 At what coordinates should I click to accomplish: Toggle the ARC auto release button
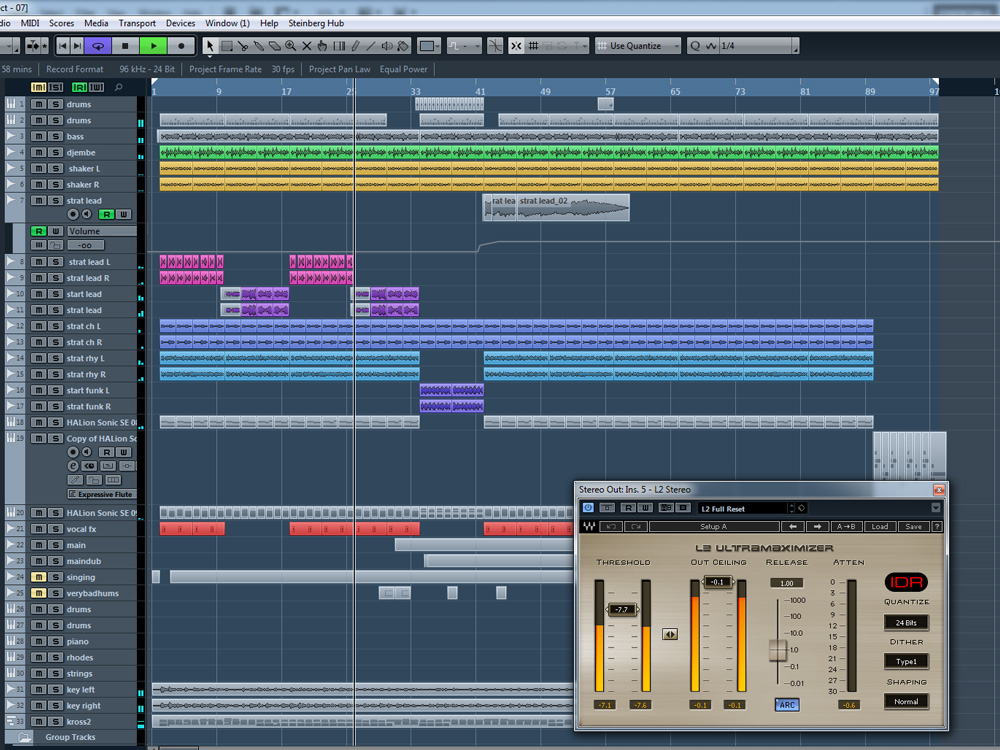pyautogui.click(x=786, y=705)
